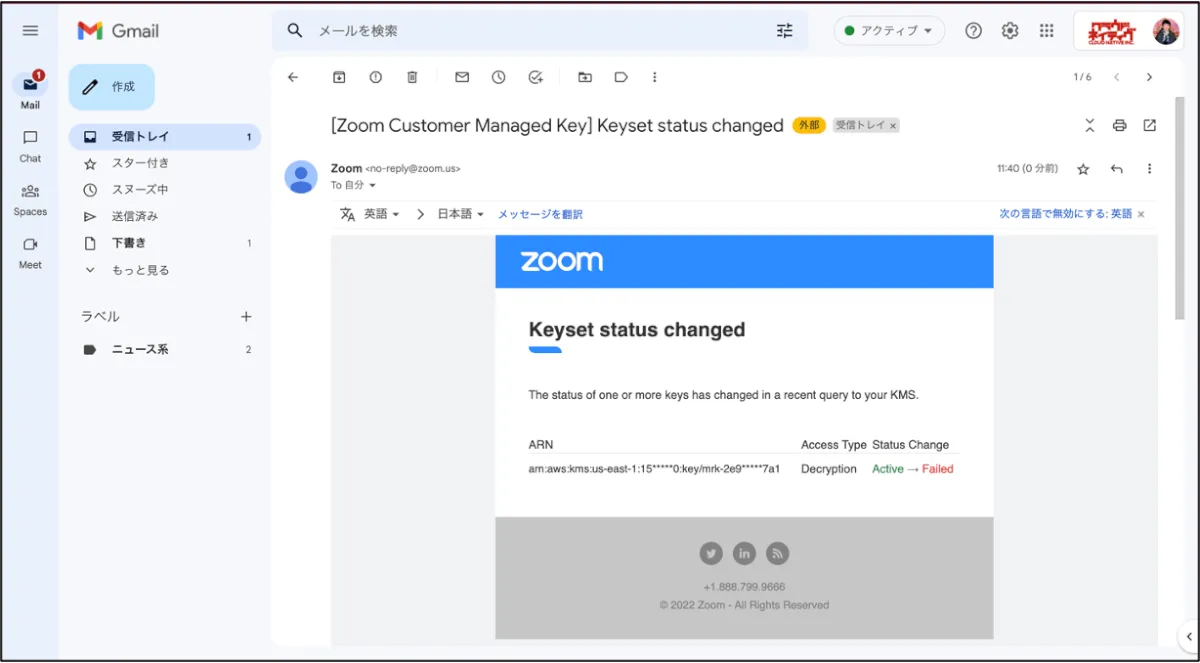Print the email with printer icon
The width and height of the screenshot is (1200, 663).
[1120, 125]
